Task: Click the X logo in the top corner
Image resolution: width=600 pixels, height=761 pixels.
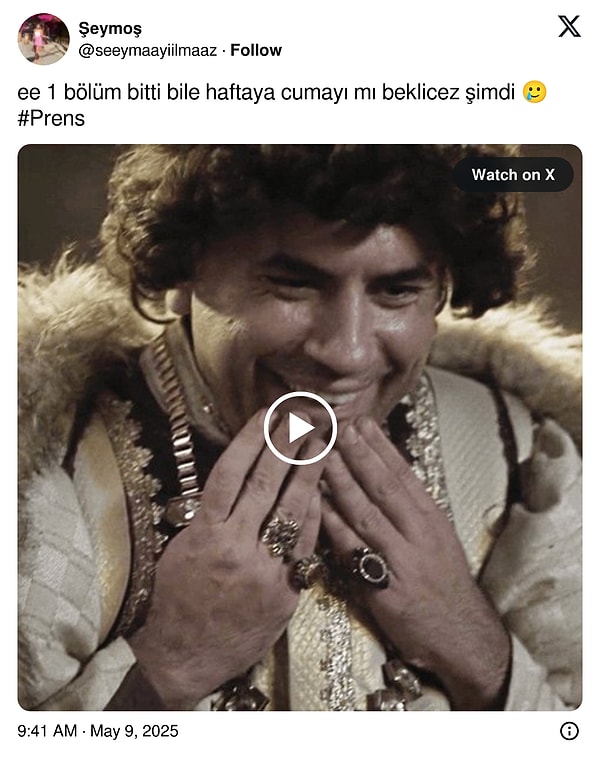Action: [569, 26]
